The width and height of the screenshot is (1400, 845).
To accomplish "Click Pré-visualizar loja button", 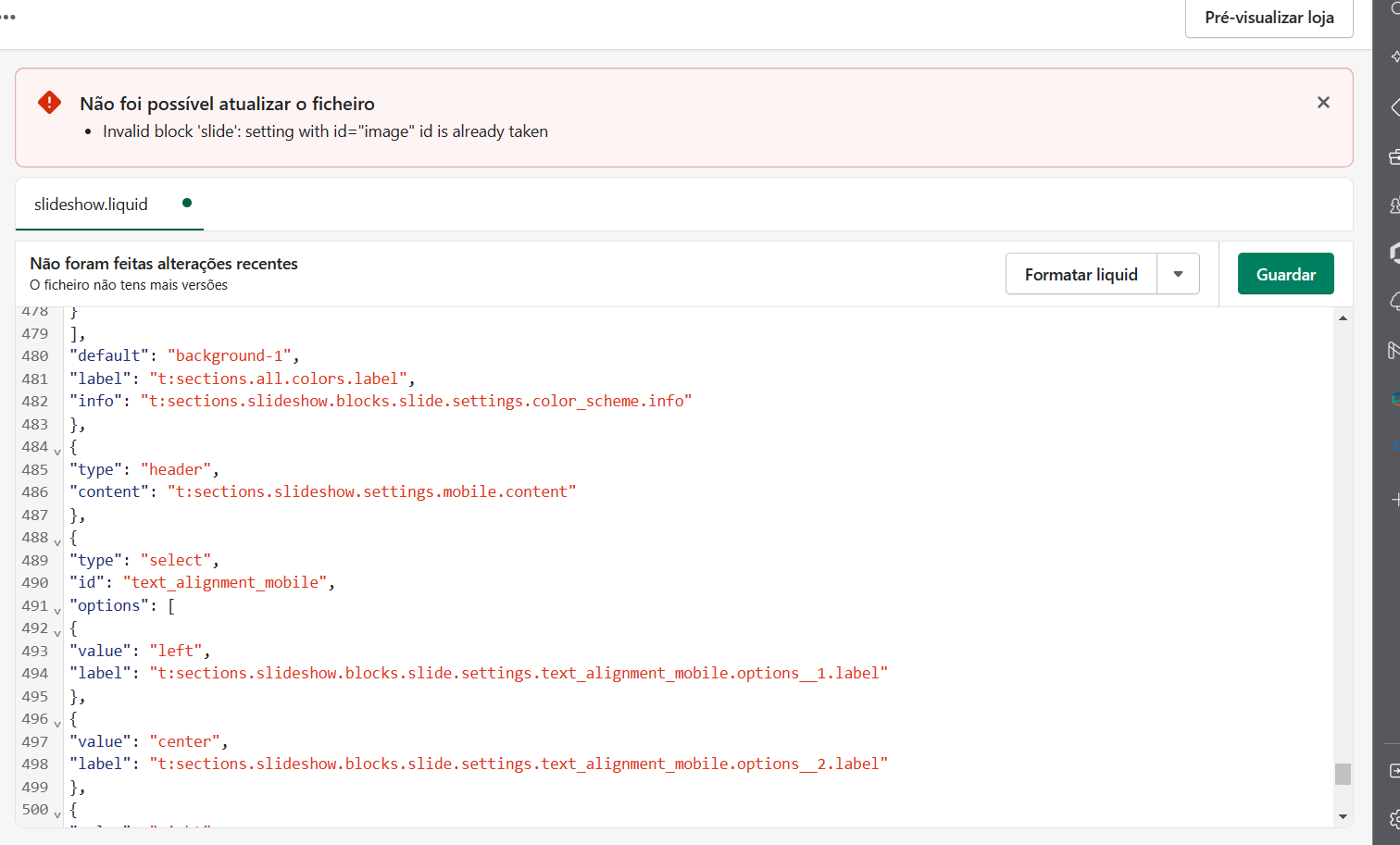I will pos(1269,18).
